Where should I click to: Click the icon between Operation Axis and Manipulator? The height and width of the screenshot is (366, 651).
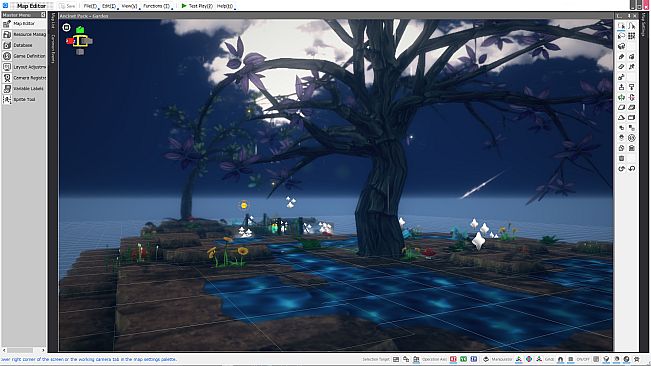[486, 359]
